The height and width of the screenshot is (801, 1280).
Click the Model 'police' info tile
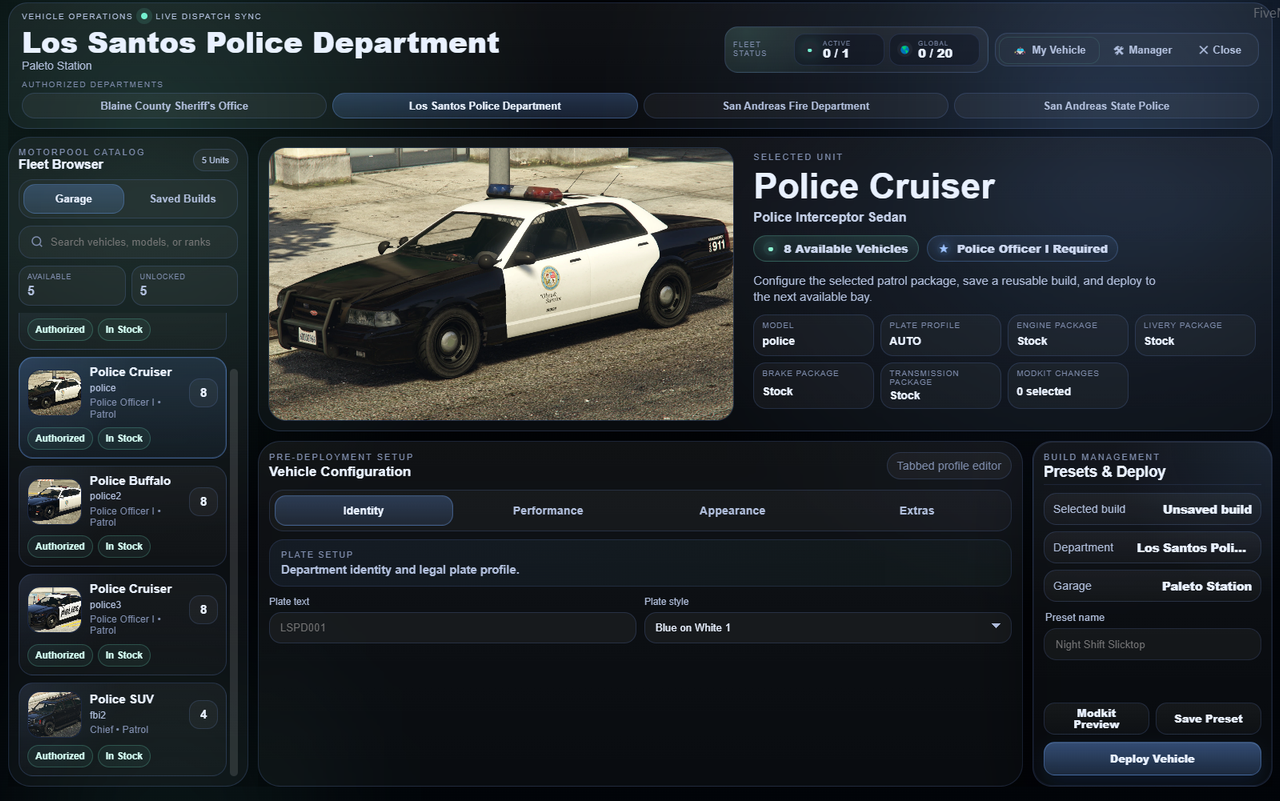click(x=813, y=335)
